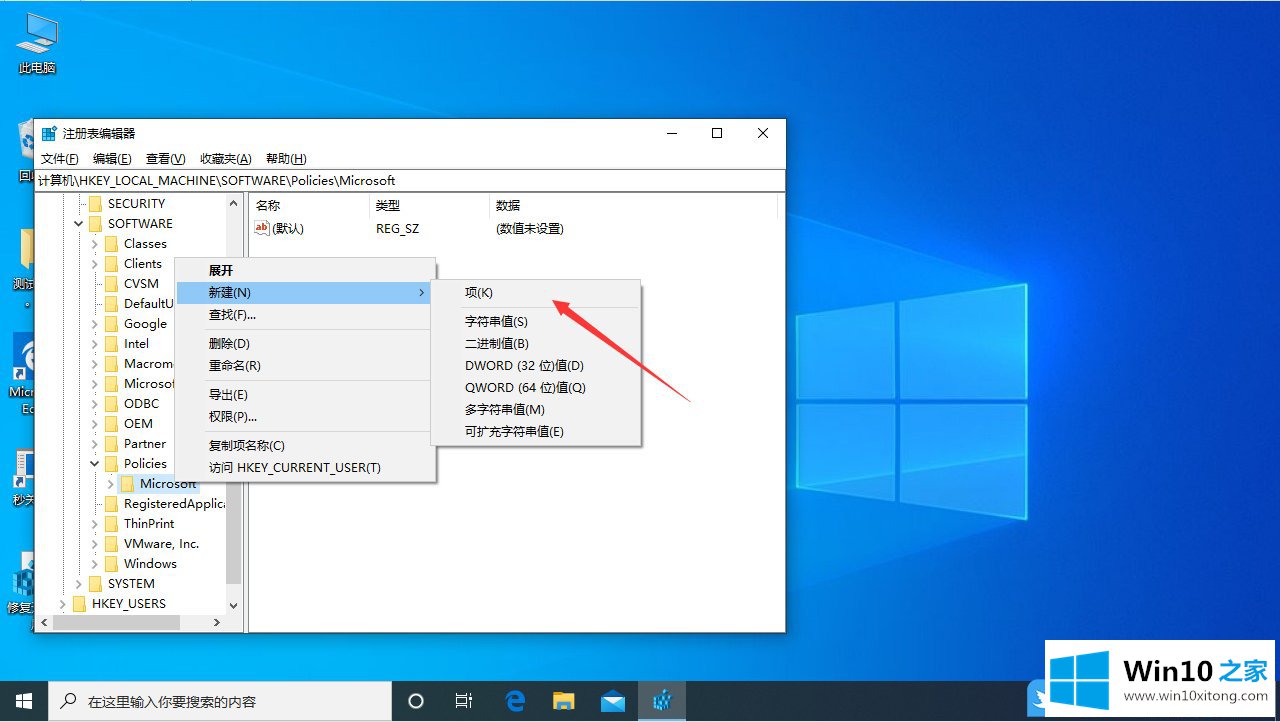Expand the Windows key chevron
The height and width of the screenshot is (722, 1280).
(95, 564)
